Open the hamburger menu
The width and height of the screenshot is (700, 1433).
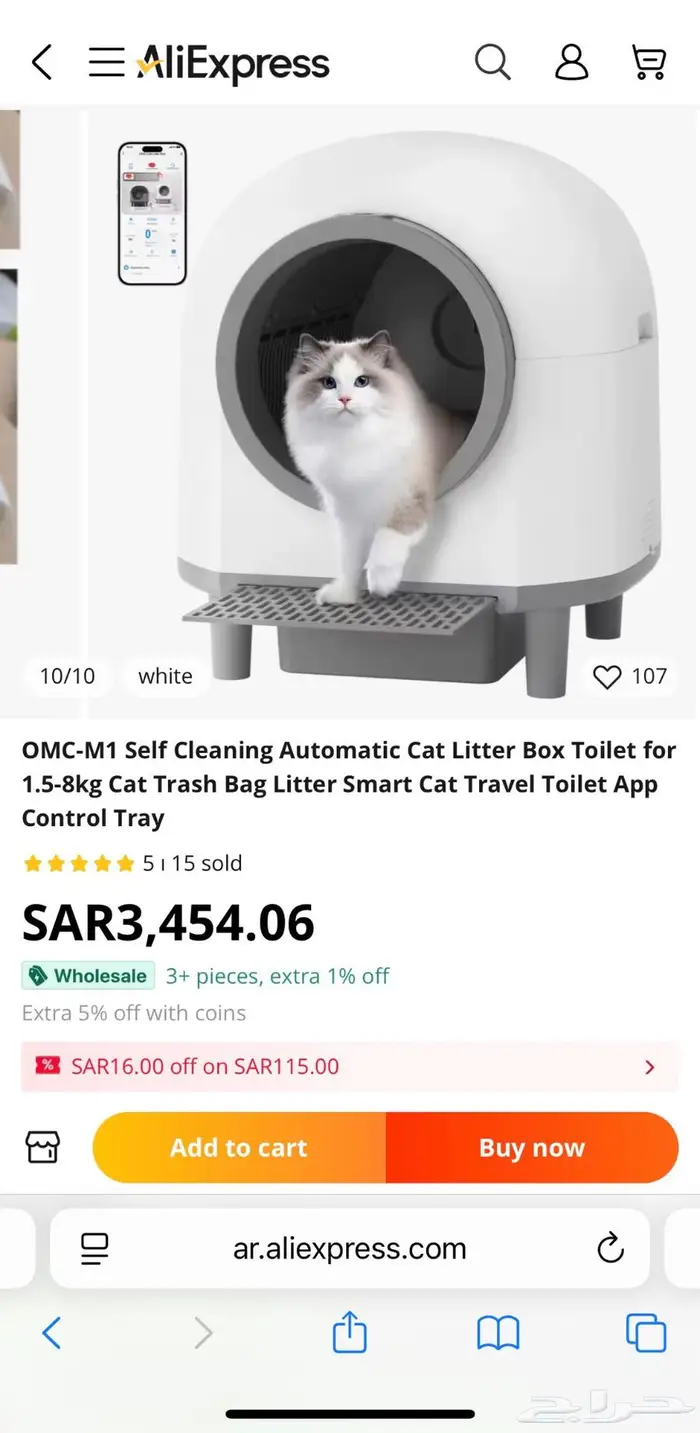tap(106, 62)
